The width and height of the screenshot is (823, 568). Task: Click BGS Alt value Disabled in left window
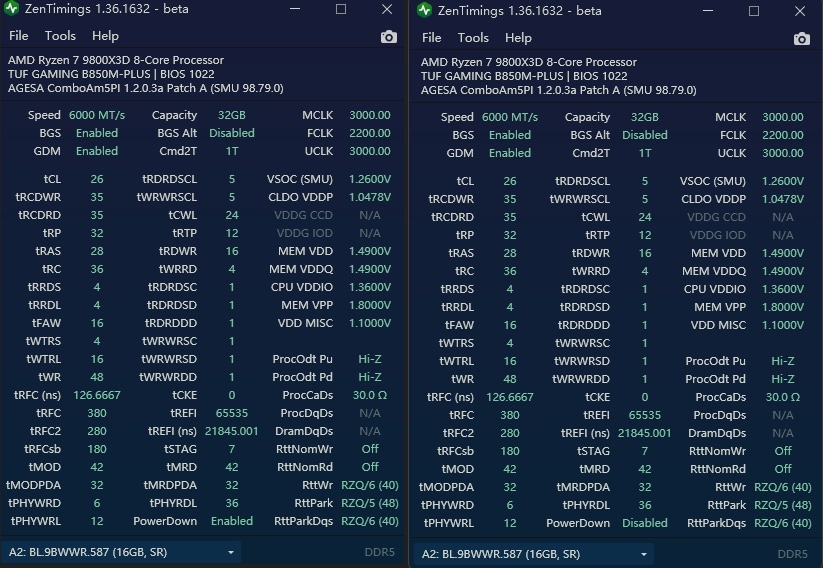pyautogui.click(x=232, y=133)
